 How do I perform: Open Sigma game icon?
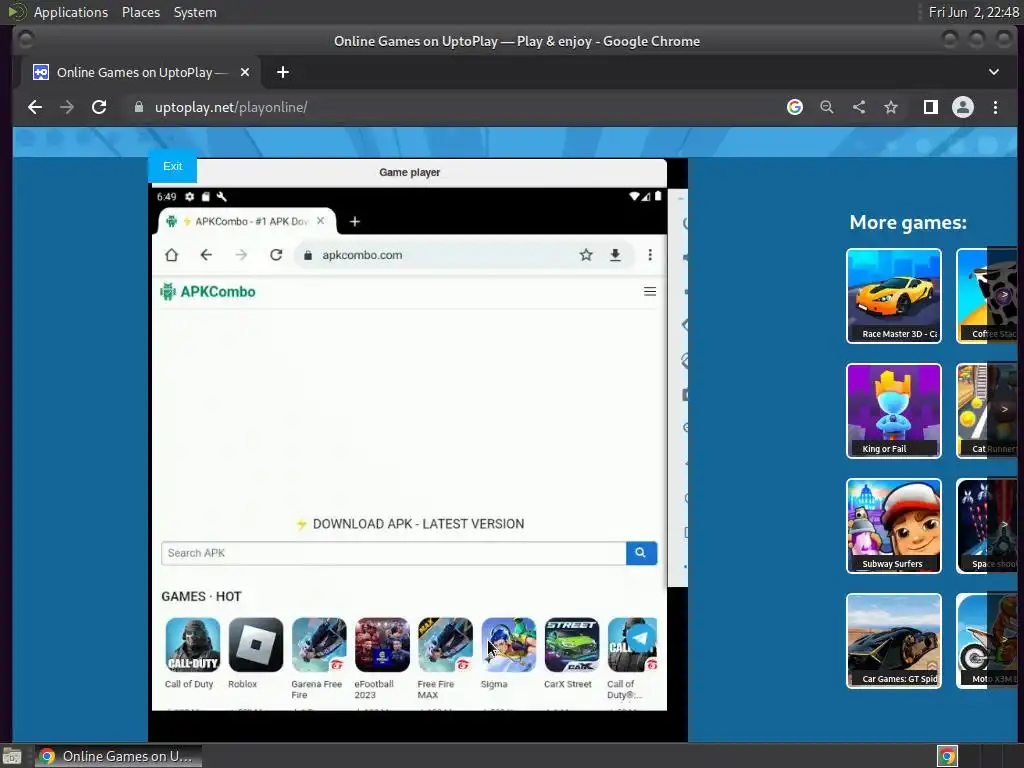click(509, 645)
